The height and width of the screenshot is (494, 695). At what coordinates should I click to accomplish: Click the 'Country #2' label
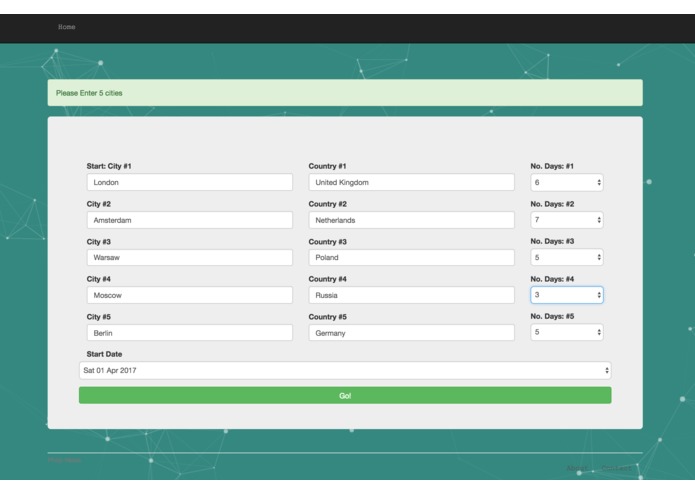(328, 204)
